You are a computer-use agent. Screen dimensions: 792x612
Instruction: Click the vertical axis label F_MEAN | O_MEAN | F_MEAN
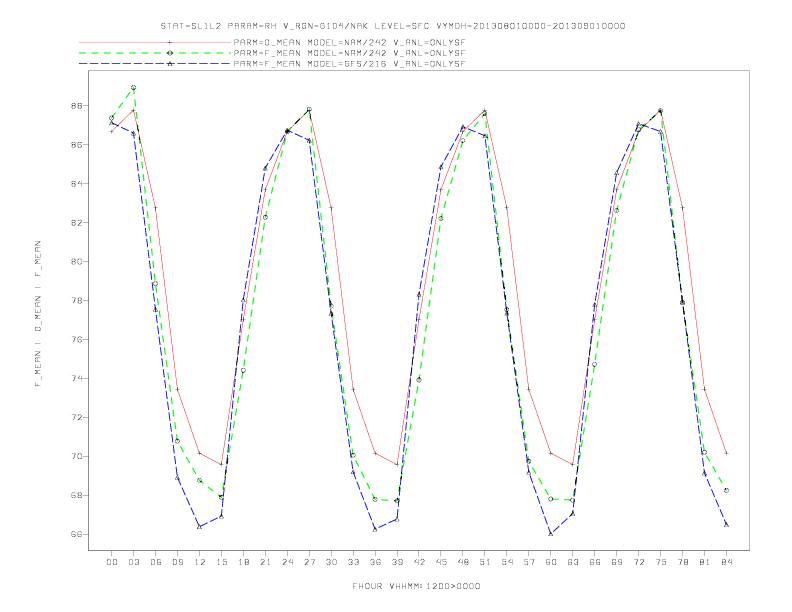pos(38,314)
